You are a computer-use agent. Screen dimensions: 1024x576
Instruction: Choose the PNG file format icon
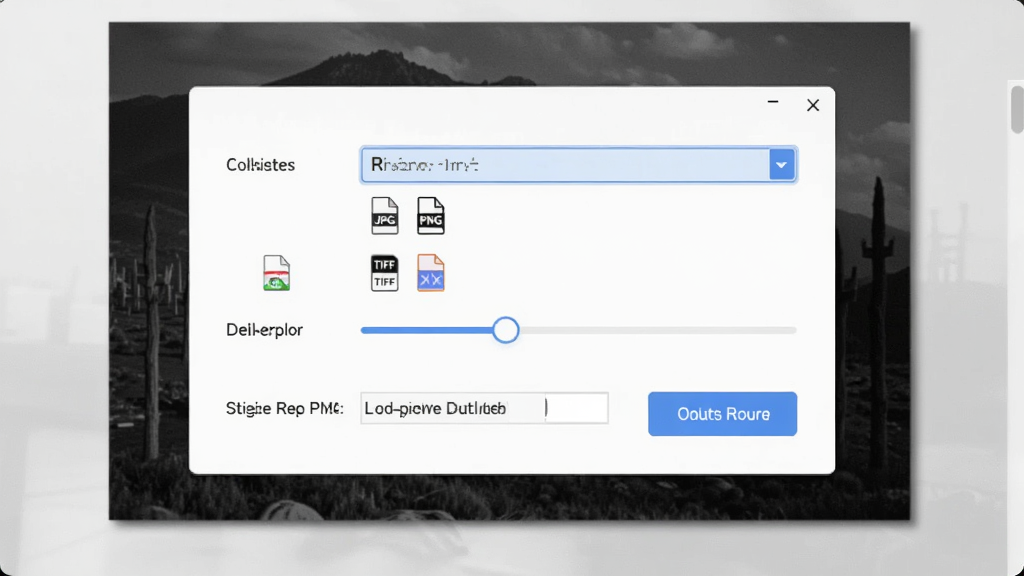tap(430, 216)
